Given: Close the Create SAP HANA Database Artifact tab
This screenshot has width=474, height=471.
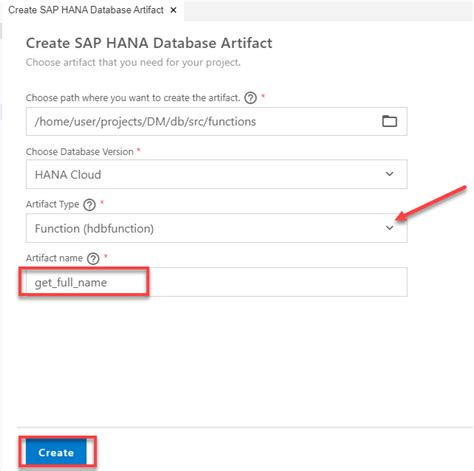Looking at the screenshot, I should click(173, 10).
